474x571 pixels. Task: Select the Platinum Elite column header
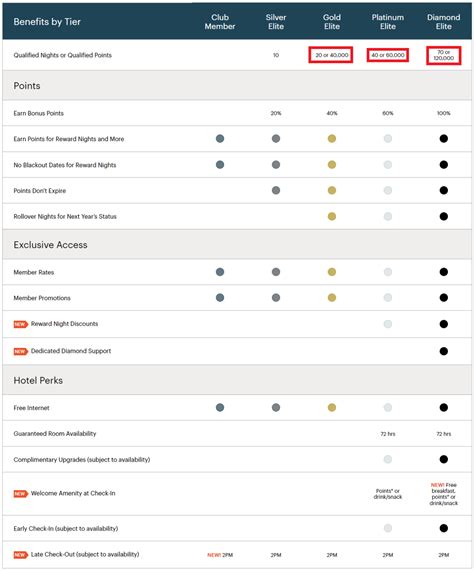point(388,22)
